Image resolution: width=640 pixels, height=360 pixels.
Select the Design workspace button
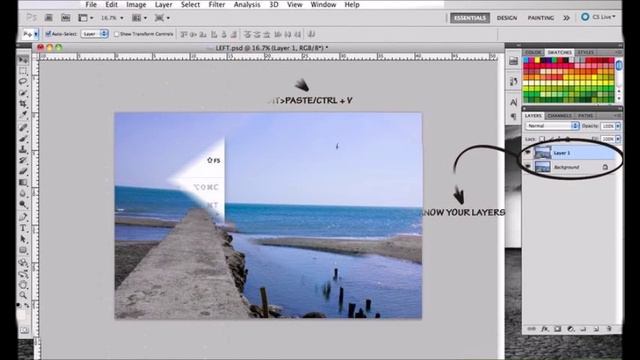tap(507, 18)
